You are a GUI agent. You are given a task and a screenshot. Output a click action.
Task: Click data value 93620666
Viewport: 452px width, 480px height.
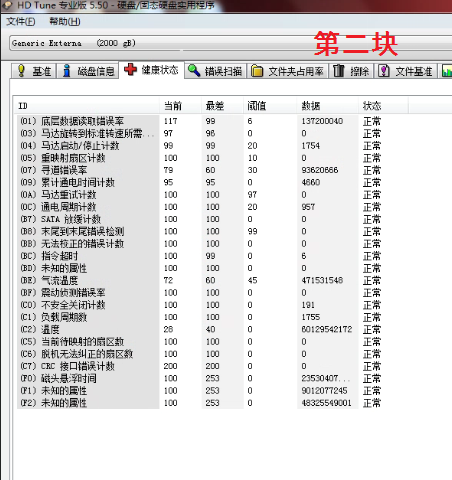[x=320, y=170]
